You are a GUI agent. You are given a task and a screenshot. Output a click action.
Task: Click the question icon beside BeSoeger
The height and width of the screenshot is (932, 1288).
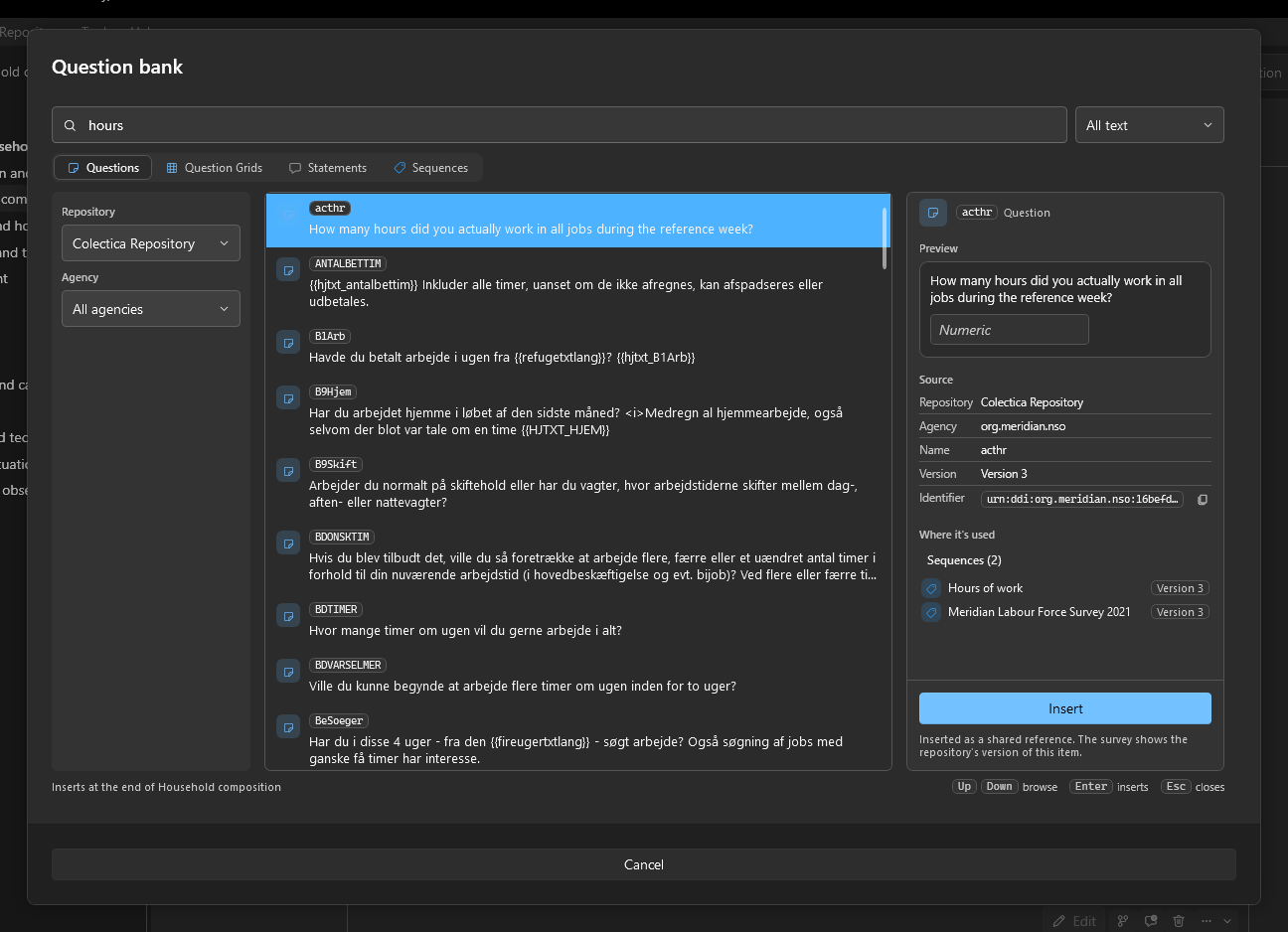coord(288,726)
